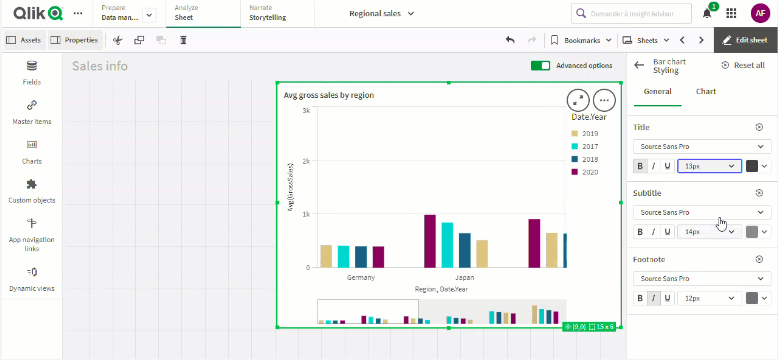
Task: Toggle bold for Footnote
Action: [x=640, y=298]
